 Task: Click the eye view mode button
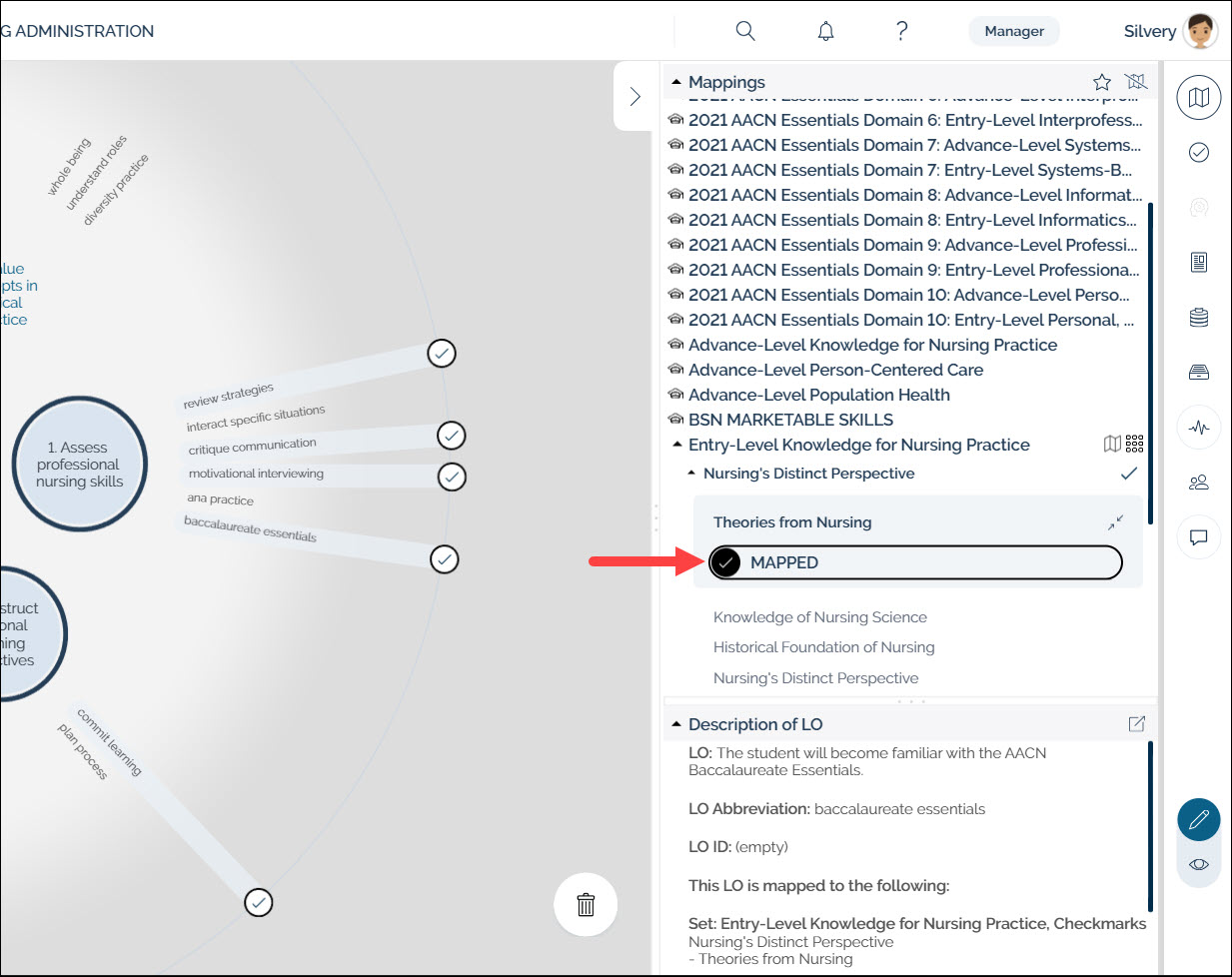tap(1199, 864)
